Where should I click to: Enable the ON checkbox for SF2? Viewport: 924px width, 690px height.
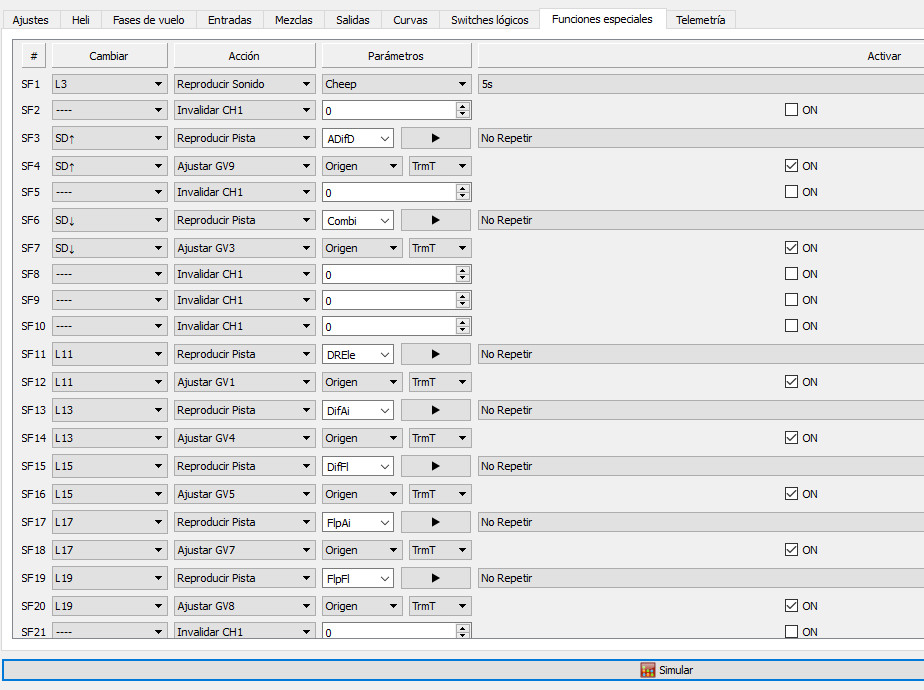coord(792,110)
